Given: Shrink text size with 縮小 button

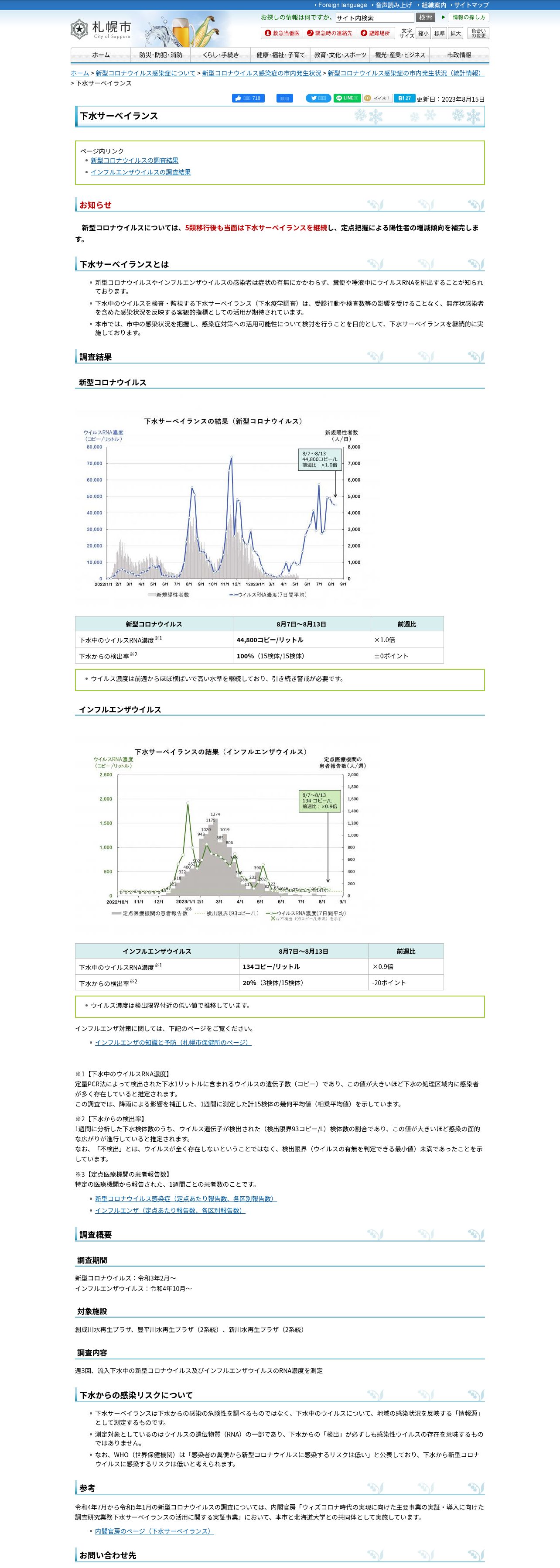Looking at the screenshot, I should [423, 33].
